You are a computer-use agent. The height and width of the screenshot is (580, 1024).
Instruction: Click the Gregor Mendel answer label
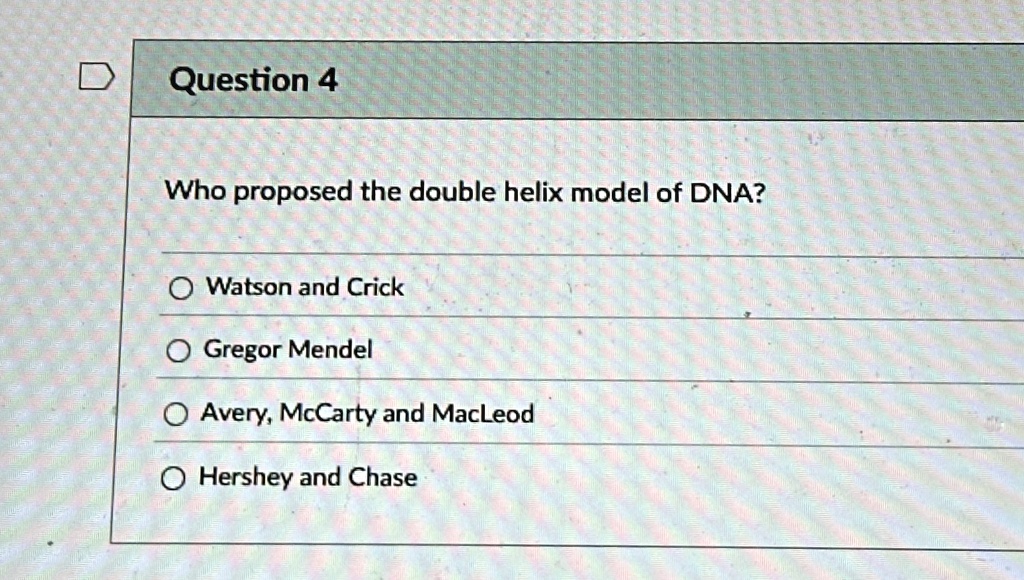(287, 350)
